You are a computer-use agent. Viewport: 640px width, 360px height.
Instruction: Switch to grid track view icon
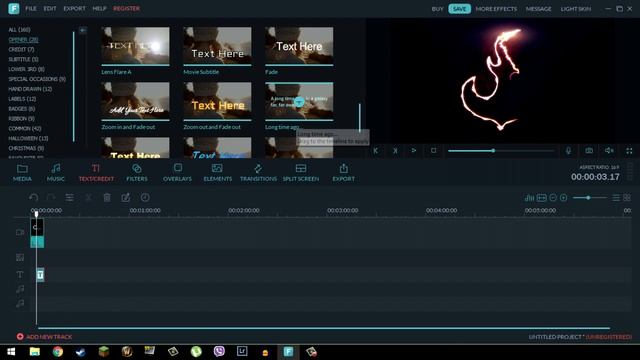[627, 198]
